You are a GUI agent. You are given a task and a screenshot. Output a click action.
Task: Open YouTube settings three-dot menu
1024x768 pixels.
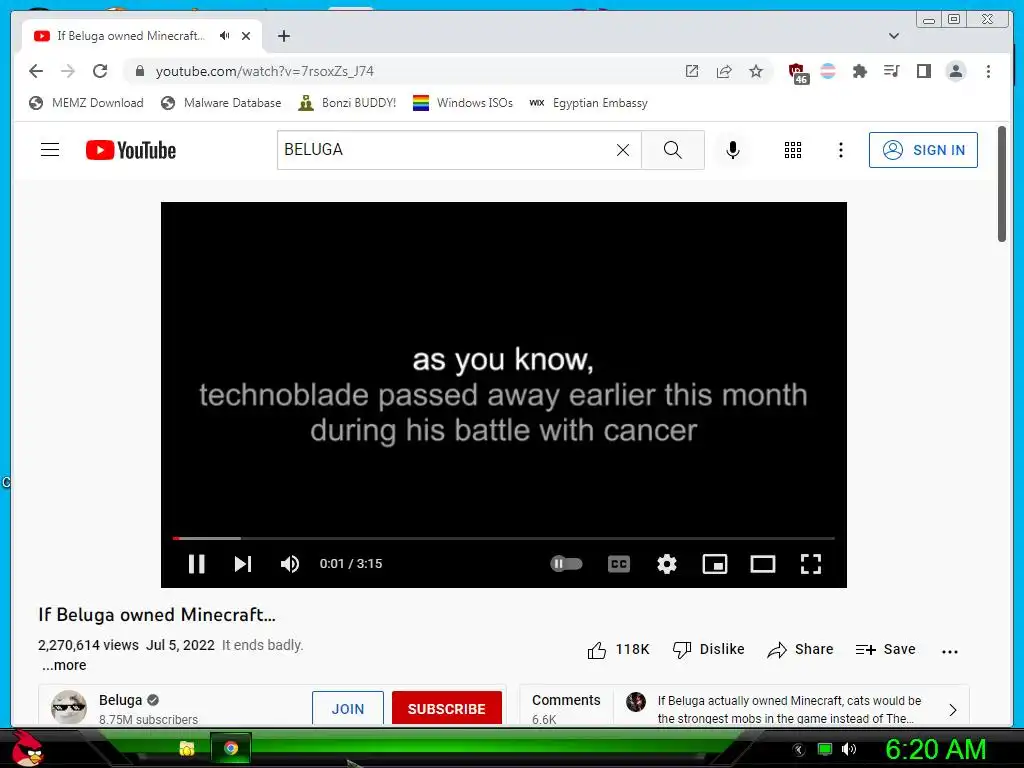[840, 150]
